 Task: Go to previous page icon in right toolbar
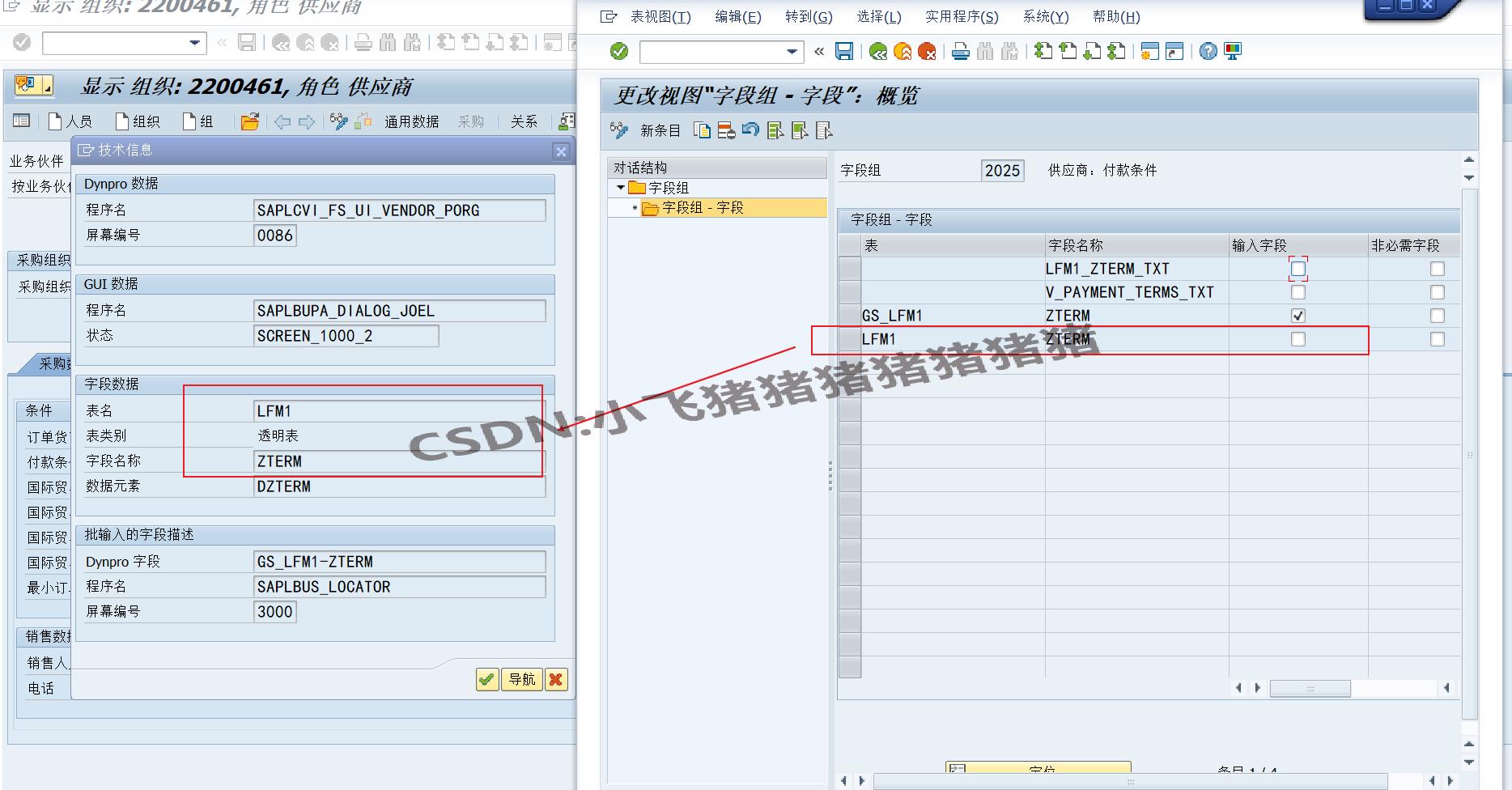[x=1068, y=52]
